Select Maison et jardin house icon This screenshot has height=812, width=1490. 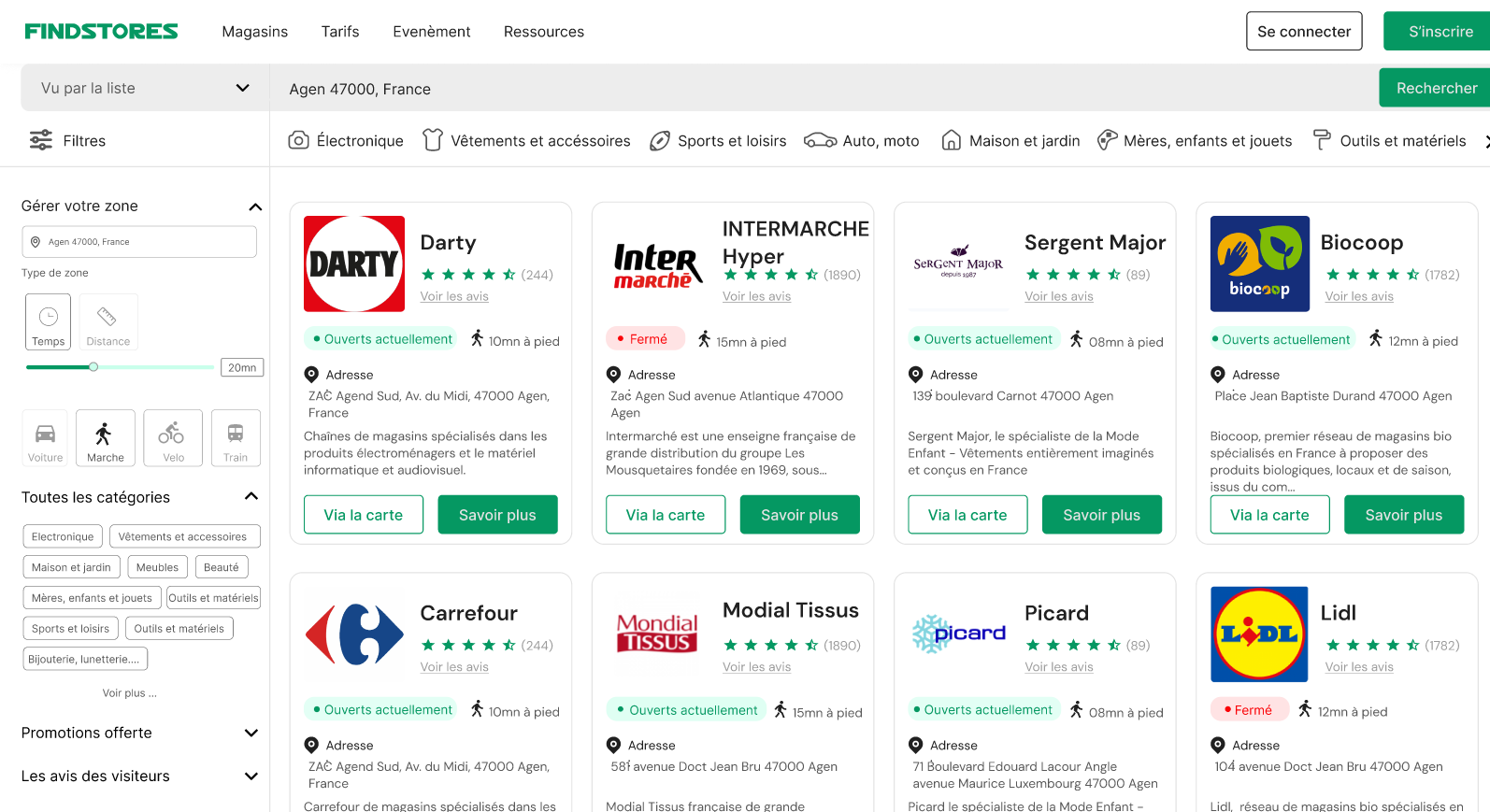(x=951, y=140)
